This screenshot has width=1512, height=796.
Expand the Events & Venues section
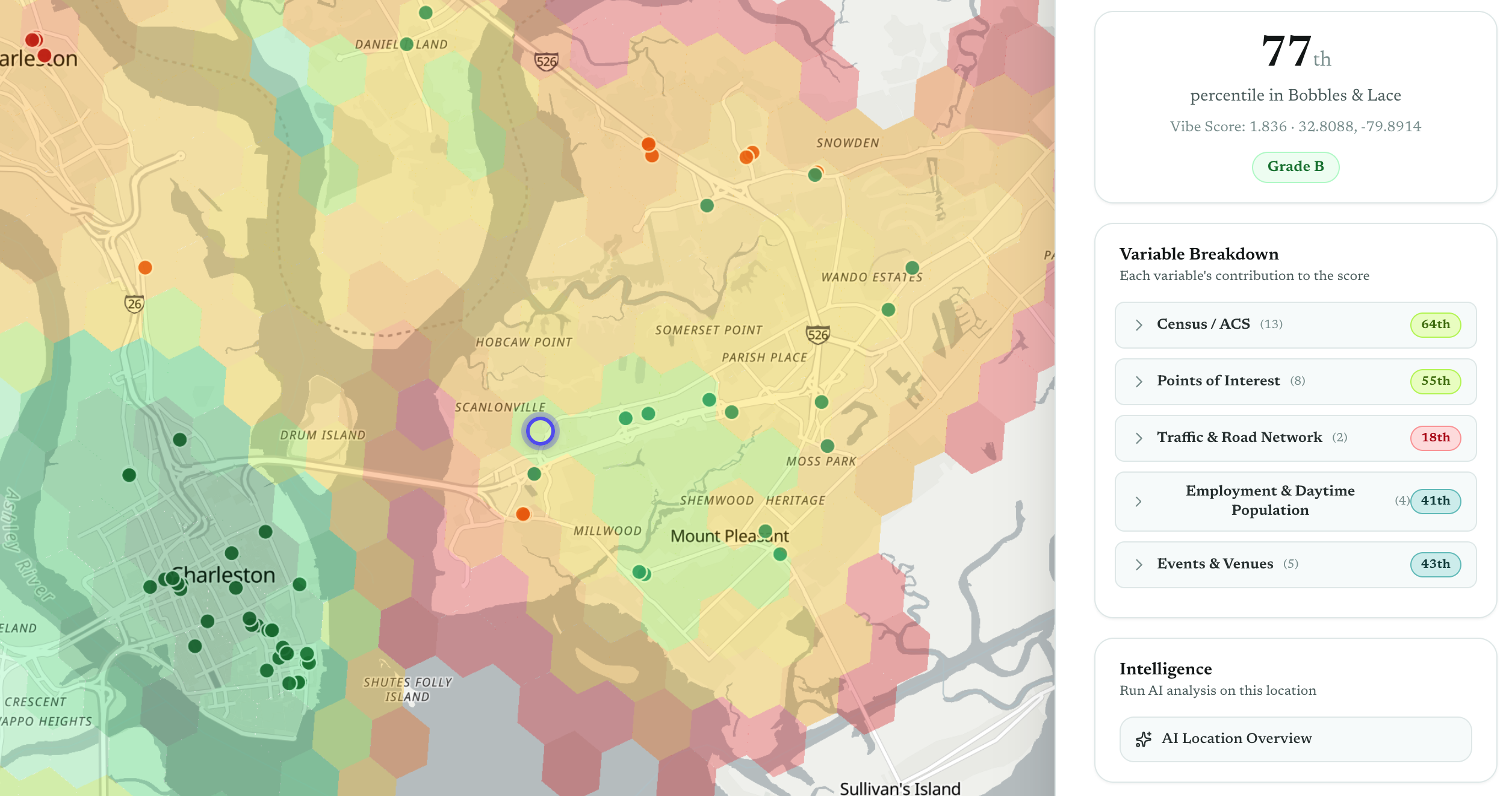1138,564
